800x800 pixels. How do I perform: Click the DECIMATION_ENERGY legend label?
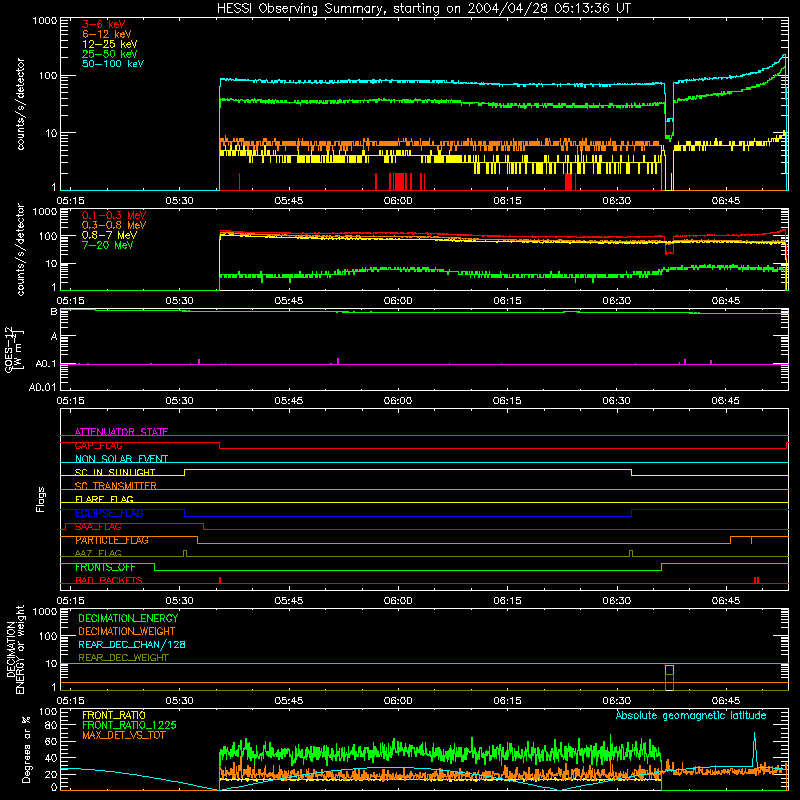(x=128, y=618)
